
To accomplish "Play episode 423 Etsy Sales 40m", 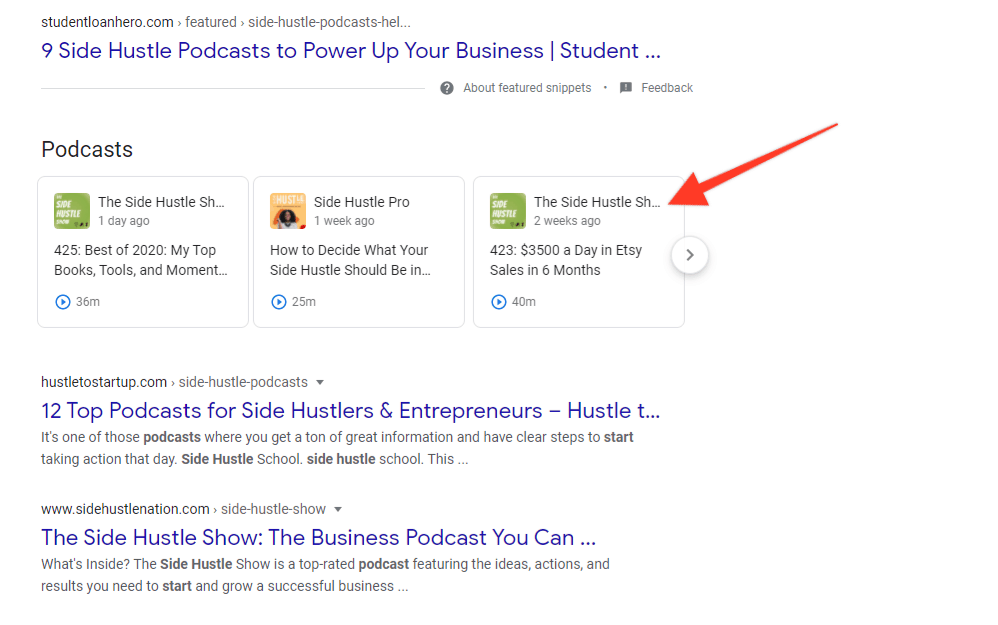I will (498, 302).
